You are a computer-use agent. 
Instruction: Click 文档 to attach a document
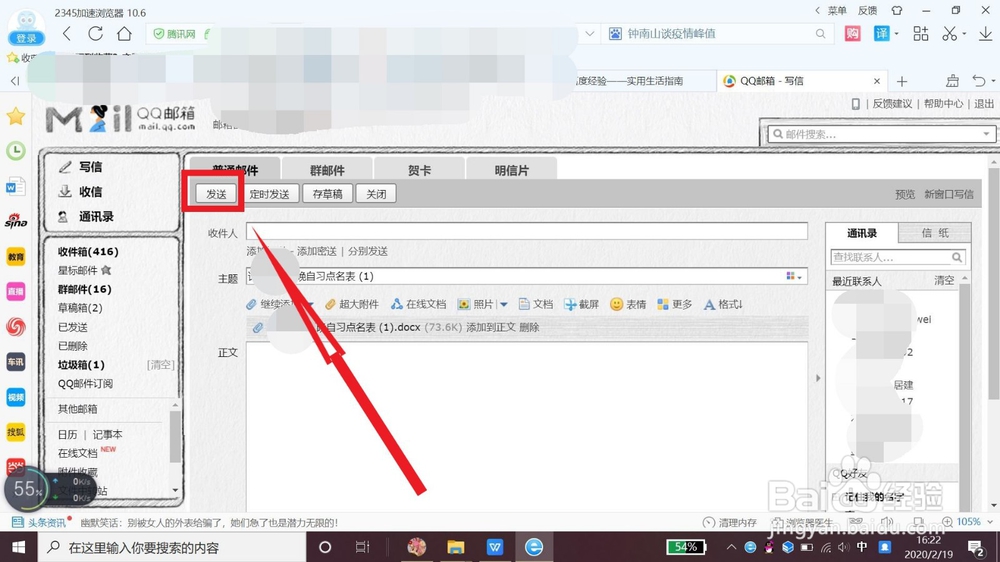coord(536,304)
